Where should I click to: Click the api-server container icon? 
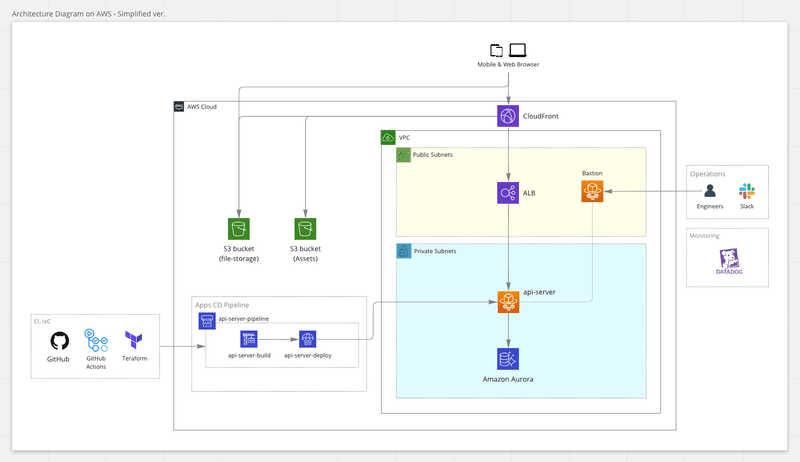click(508, 302)
